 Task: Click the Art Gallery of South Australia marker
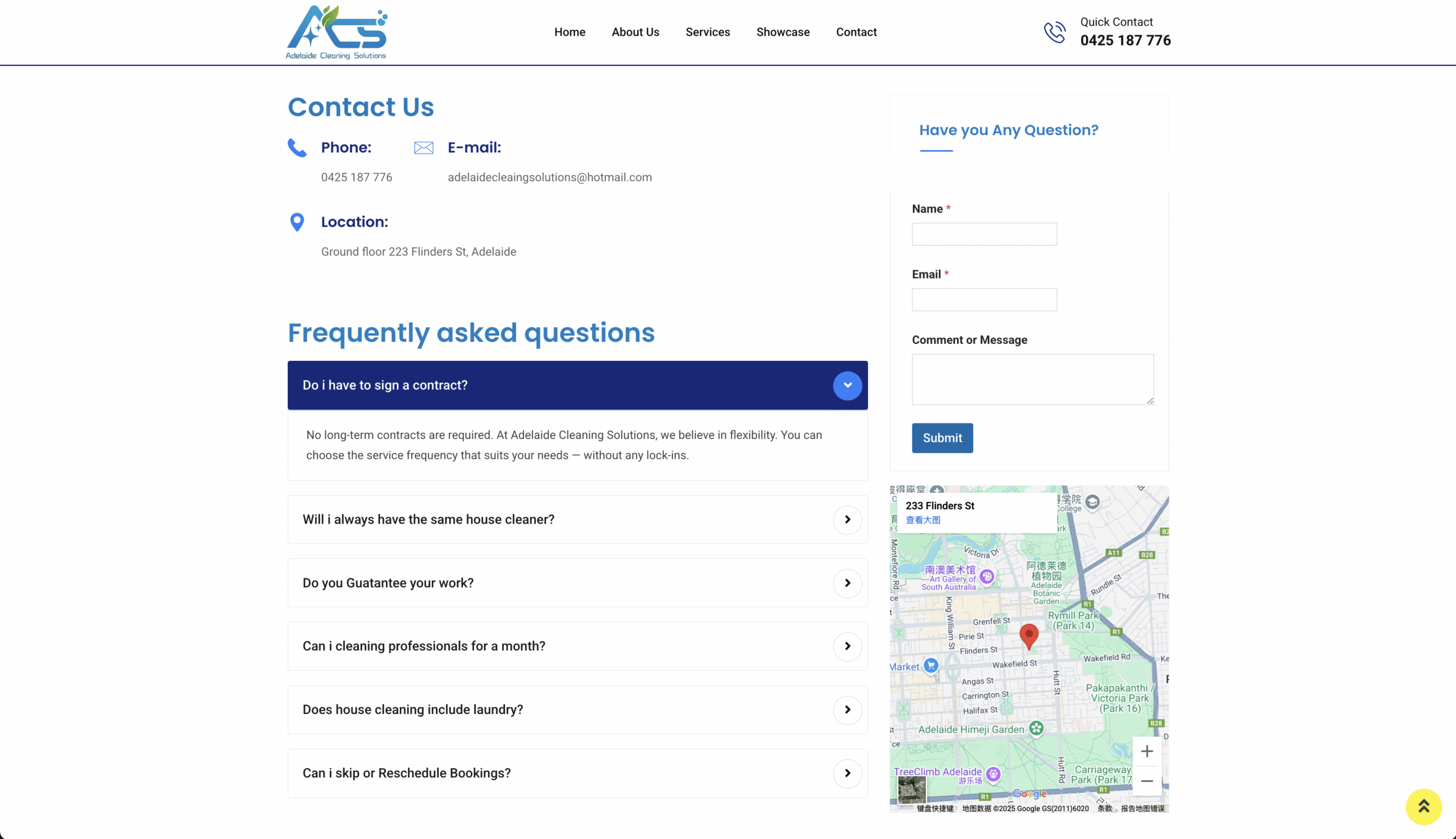click(x=987, y=576)
